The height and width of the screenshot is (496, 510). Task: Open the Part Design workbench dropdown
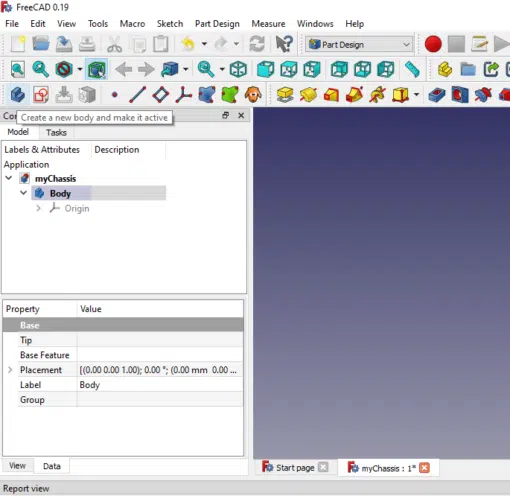(x=359, y=44)
